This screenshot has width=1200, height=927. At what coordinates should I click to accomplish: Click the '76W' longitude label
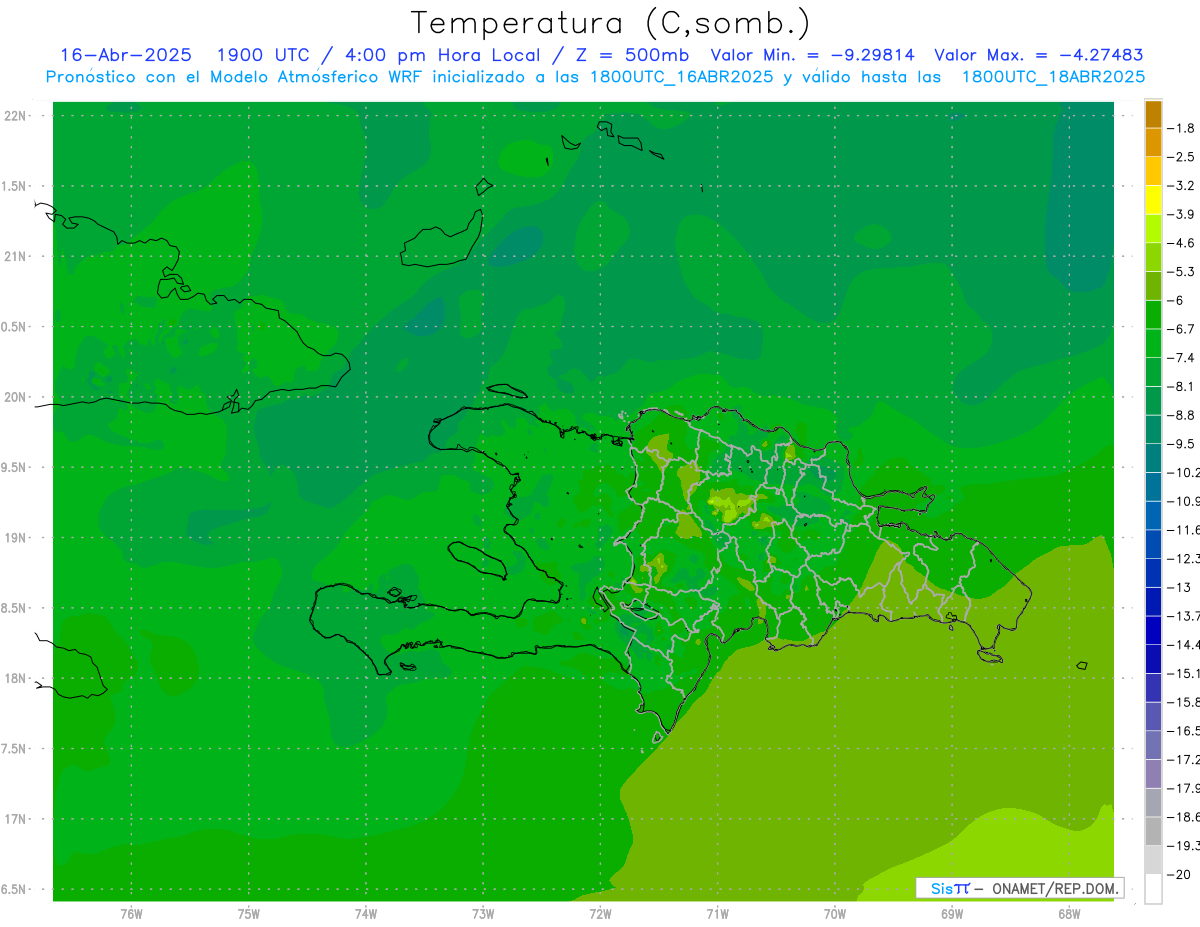point(131,914)
